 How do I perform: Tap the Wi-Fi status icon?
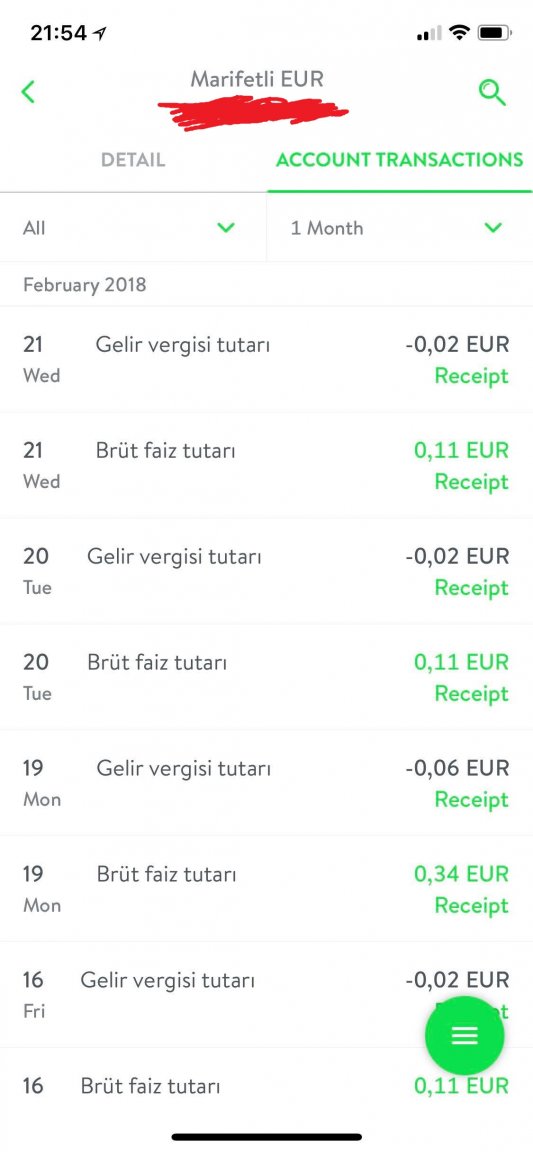click(x=459, y=32)
